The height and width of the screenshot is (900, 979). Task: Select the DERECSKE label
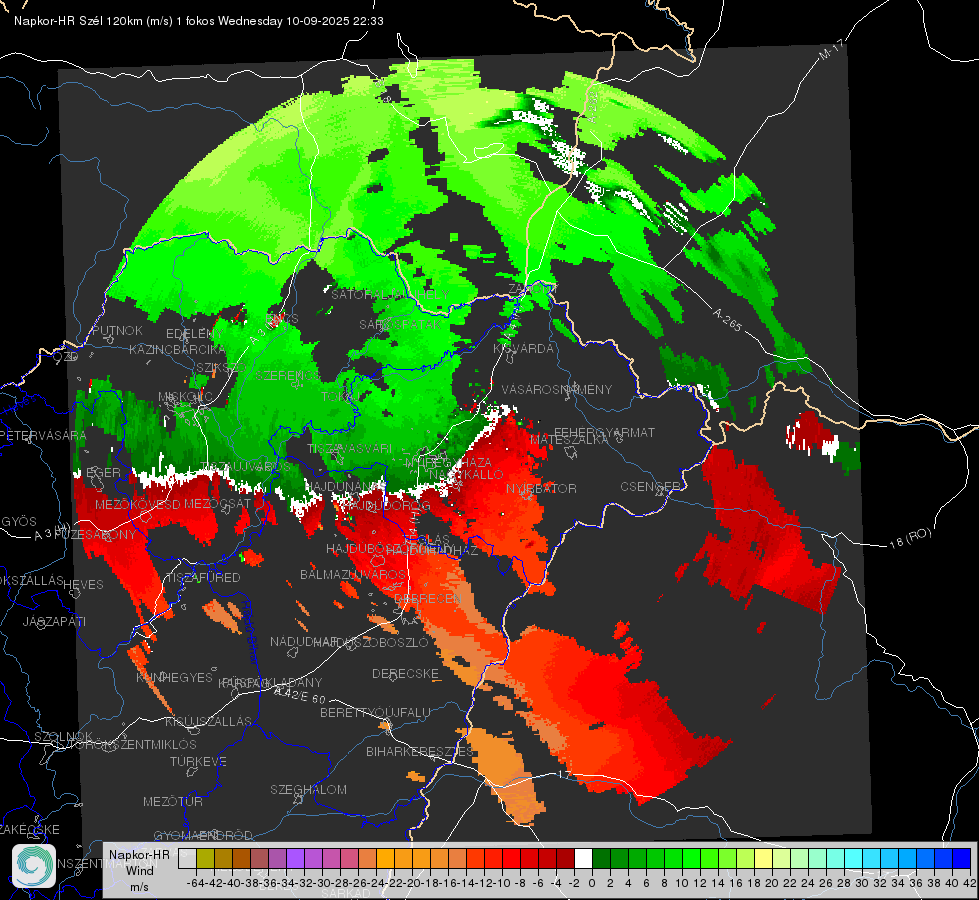point(405,674)
